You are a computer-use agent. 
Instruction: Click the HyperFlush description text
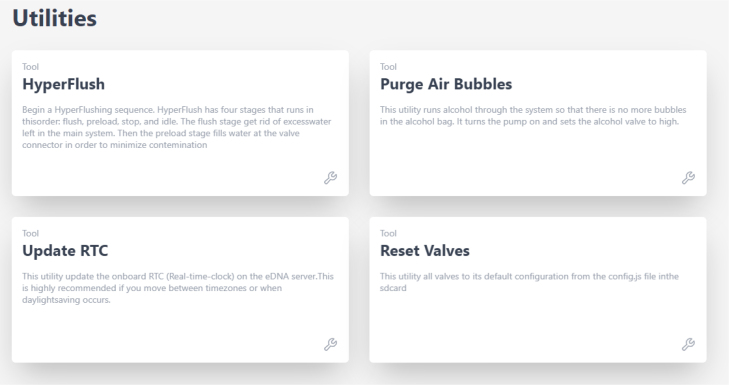point(177,127)
